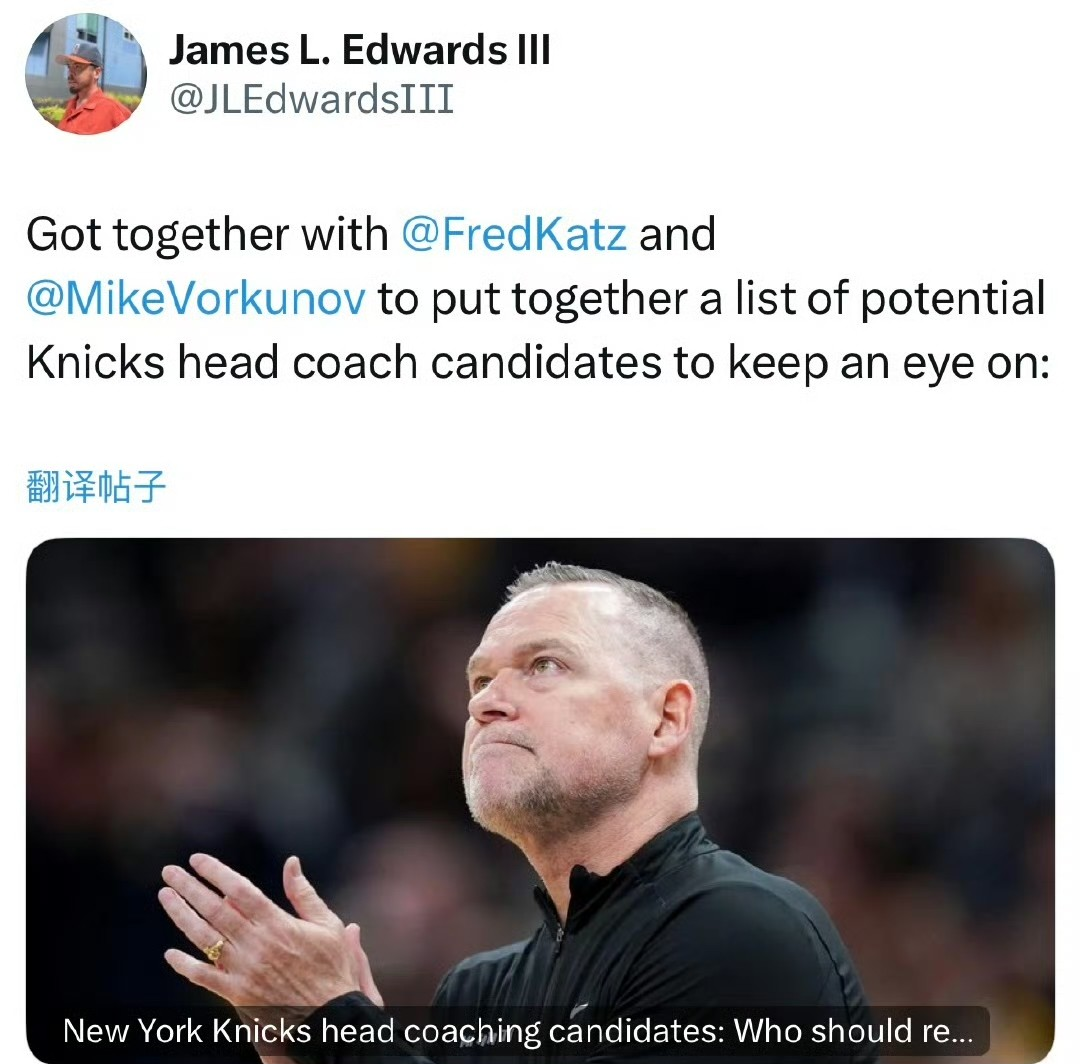Screen dimensions: 1080x1064
Task: Visit the @MikeVorkunov mention
Action: click(196, 298)
